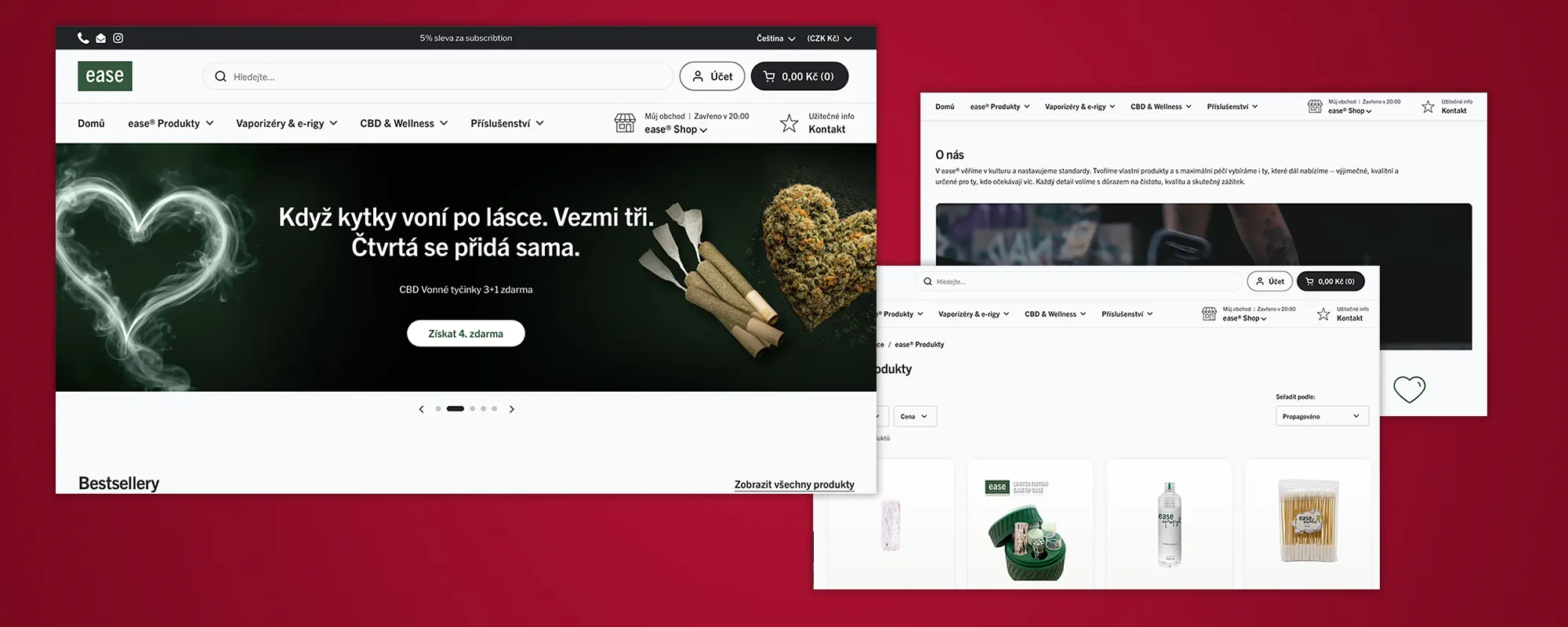Go to next slide arrow below banner

click(x=512, y=409)
